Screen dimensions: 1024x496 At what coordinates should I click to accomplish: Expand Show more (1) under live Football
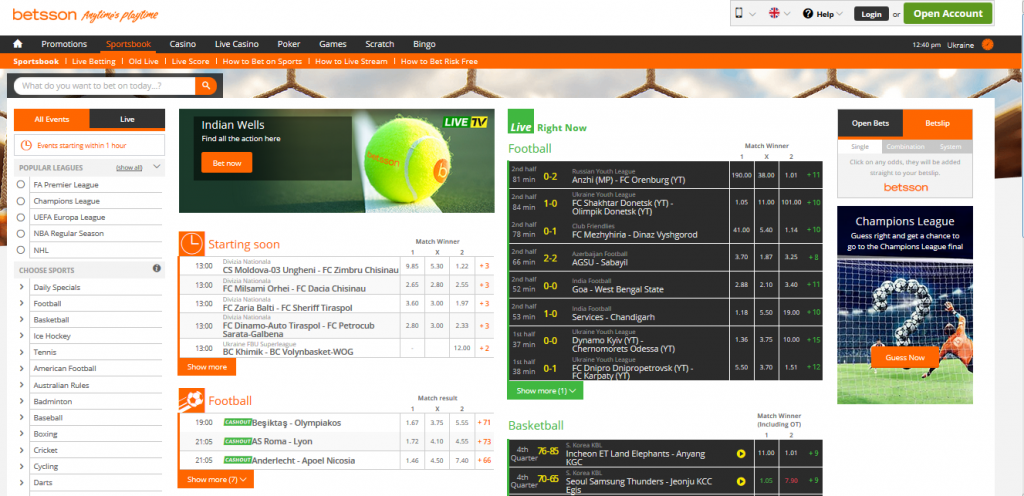545,390
